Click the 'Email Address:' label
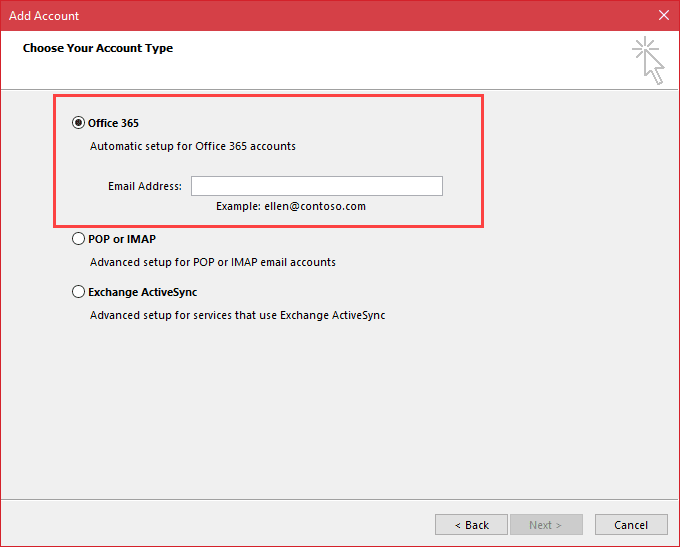 145,186
